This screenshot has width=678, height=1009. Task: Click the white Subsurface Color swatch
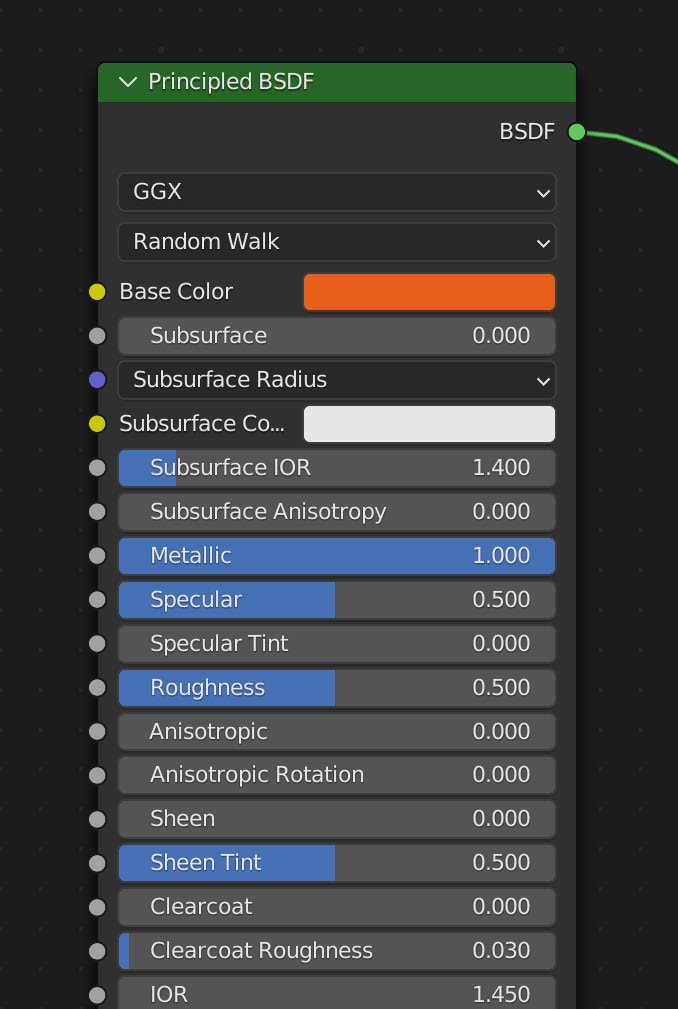(429, 424)
